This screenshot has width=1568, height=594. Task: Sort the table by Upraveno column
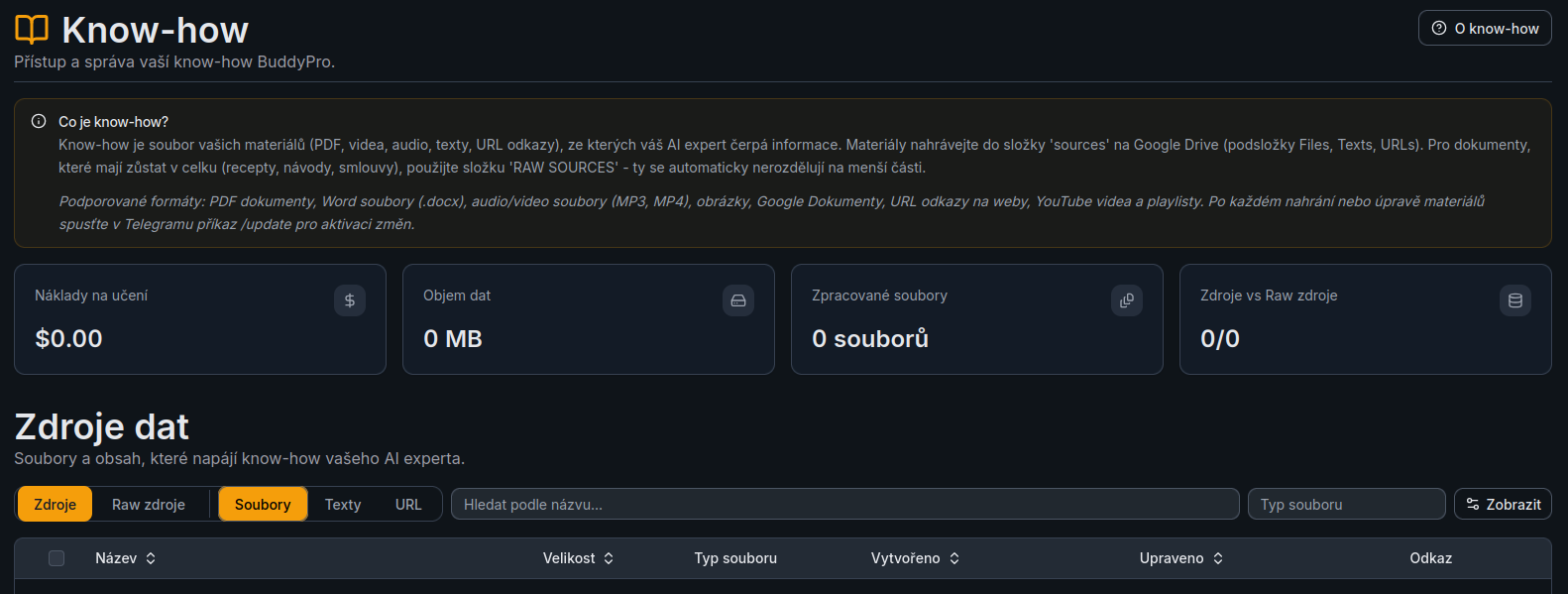1181,558
